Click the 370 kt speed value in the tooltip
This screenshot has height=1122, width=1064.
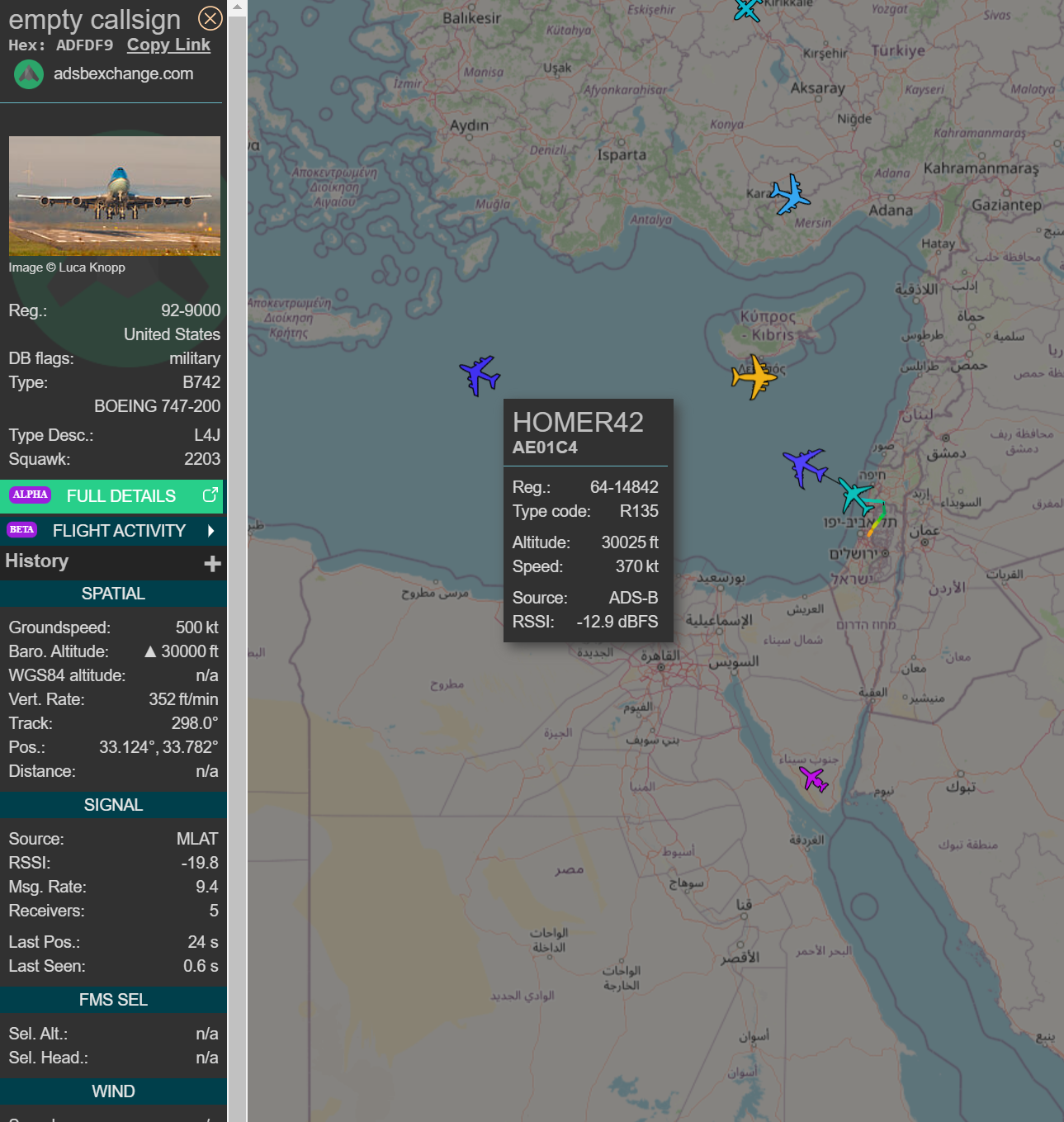click(x=637, y=566)
